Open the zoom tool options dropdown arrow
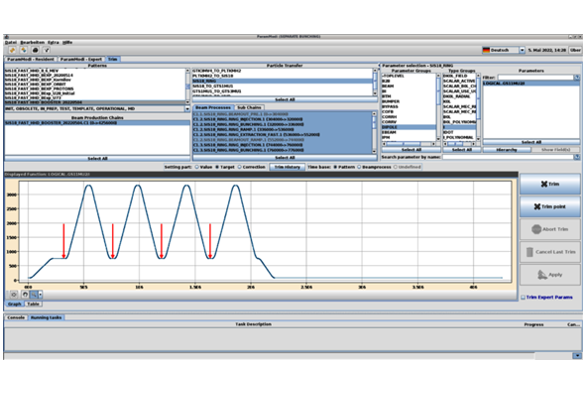585x394 pixels. point(40,294)
